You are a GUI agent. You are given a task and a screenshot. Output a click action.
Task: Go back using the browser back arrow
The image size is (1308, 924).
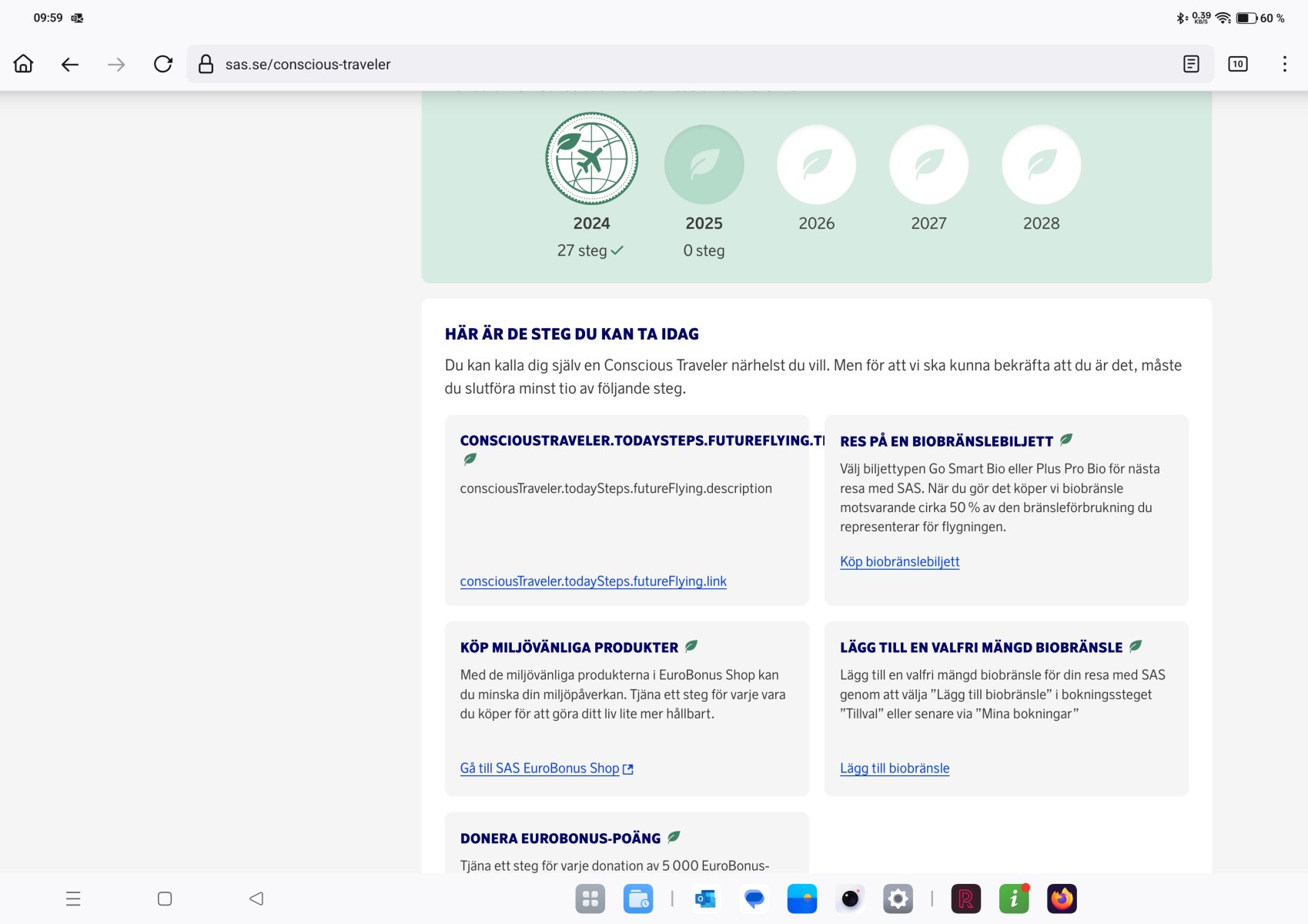(x=70, y=64)
